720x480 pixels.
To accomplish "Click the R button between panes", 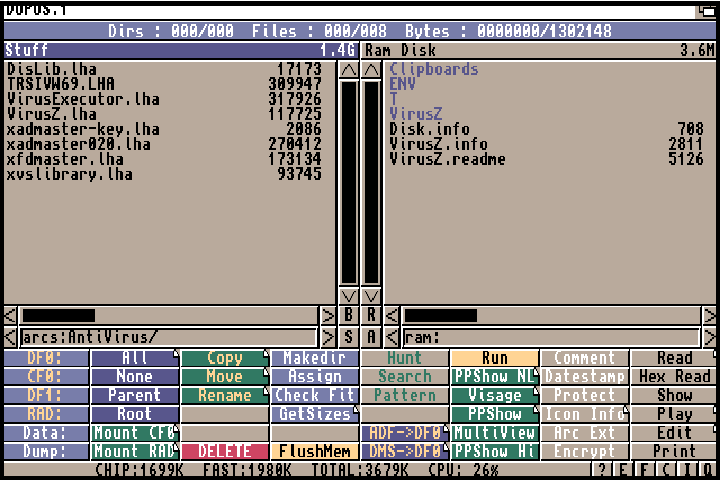I will click(372, 316).
